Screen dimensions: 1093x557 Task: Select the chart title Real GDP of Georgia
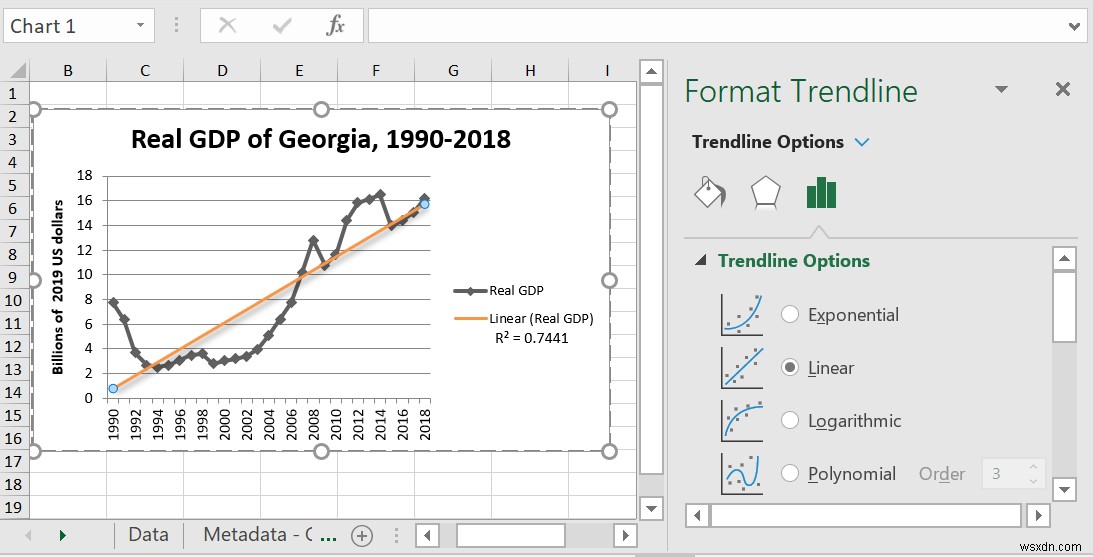tap(321, 139)
